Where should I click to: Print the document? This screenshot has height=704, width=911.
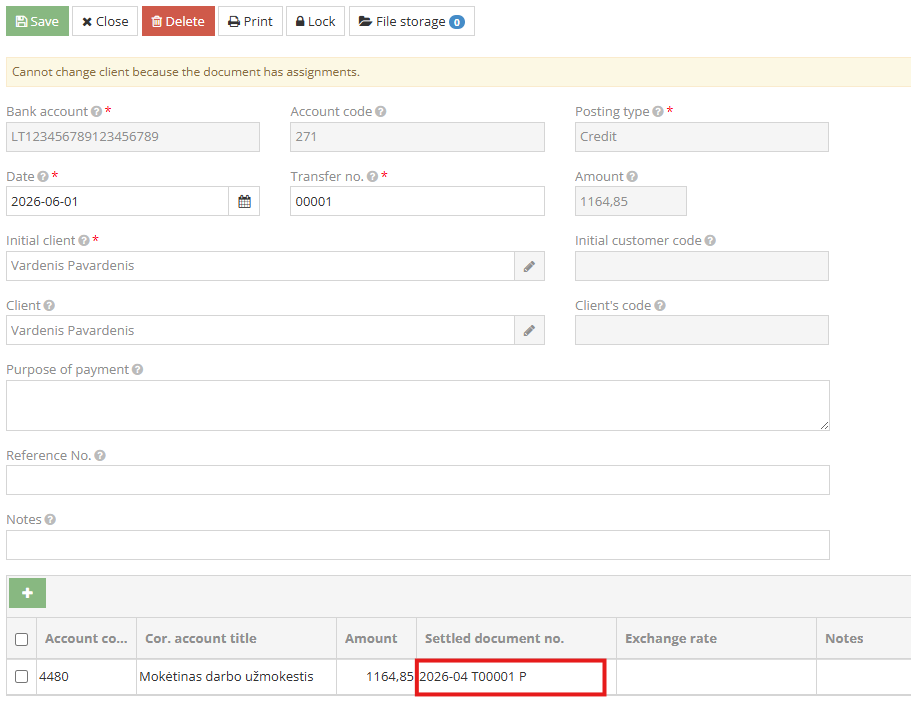[x=250, y=21]
